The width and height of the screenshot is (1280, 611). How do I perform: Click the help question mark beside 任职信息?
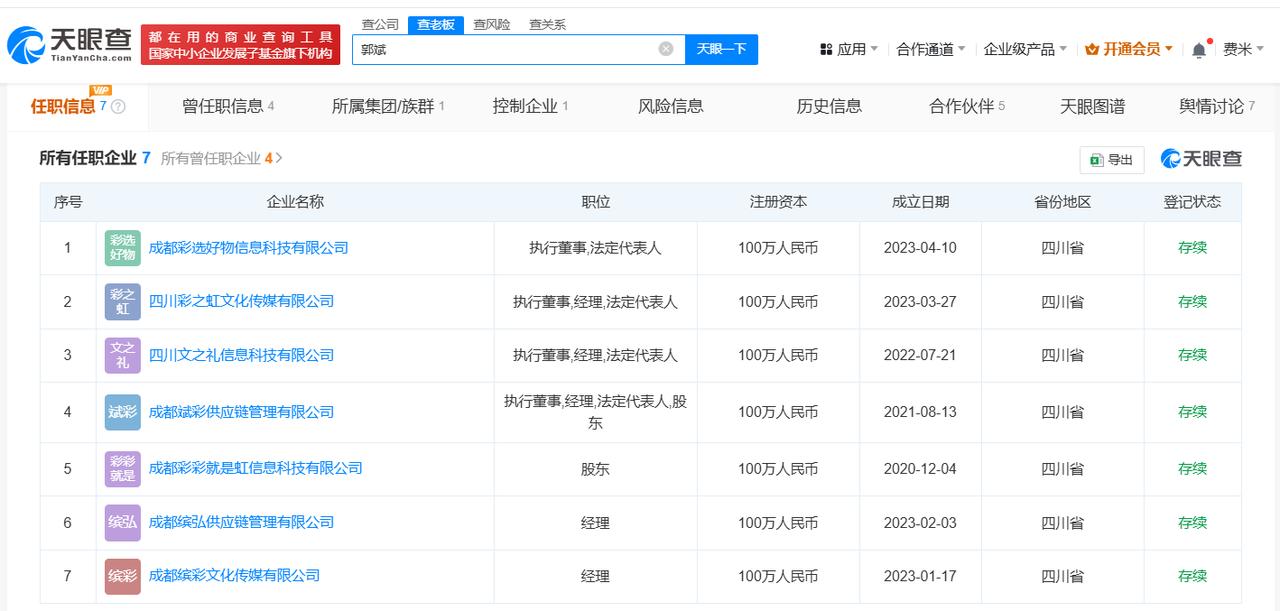point(119,107)
